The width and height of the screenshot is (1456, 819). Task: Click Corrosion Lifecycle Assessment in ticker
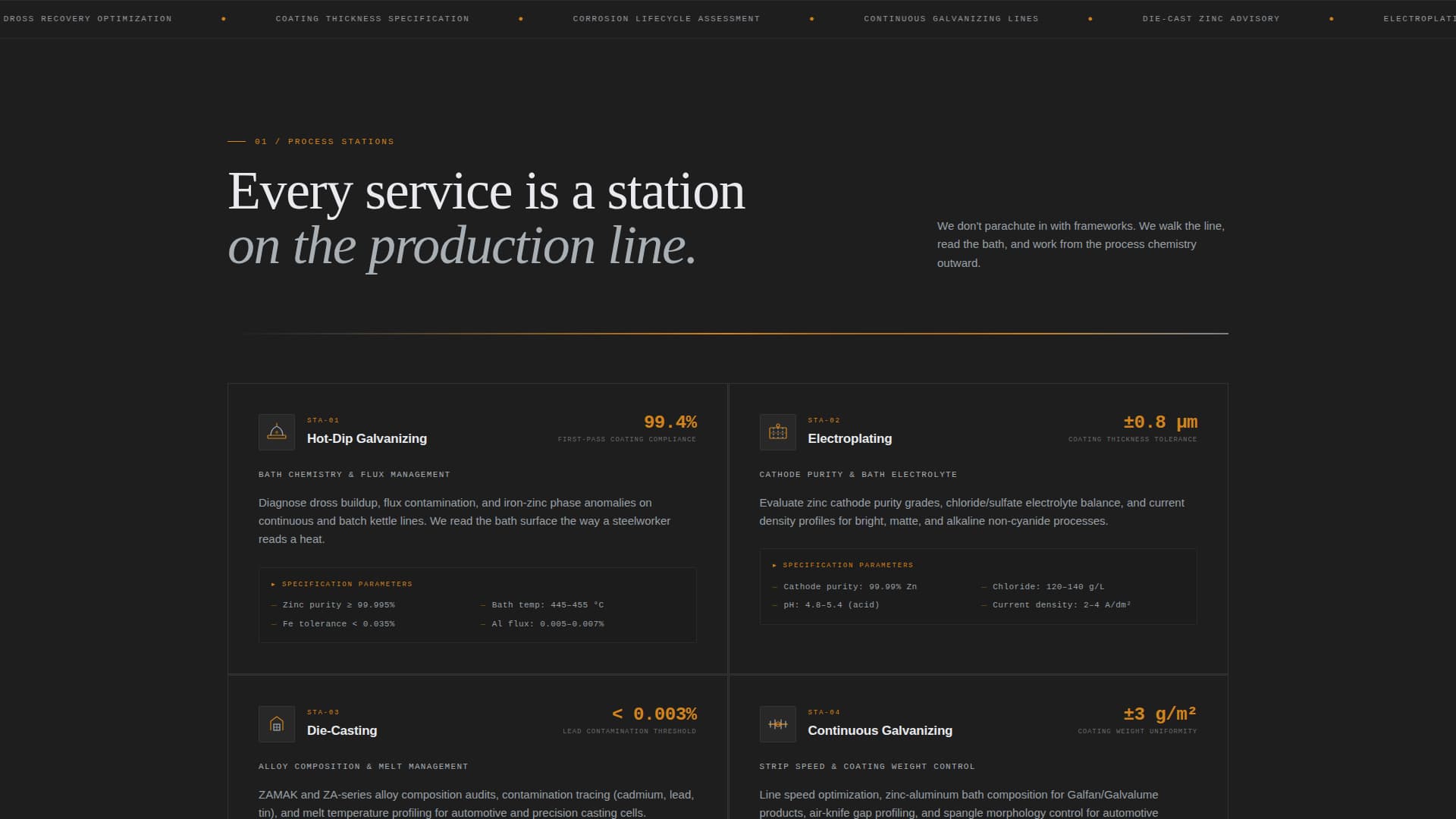[666, 18]
